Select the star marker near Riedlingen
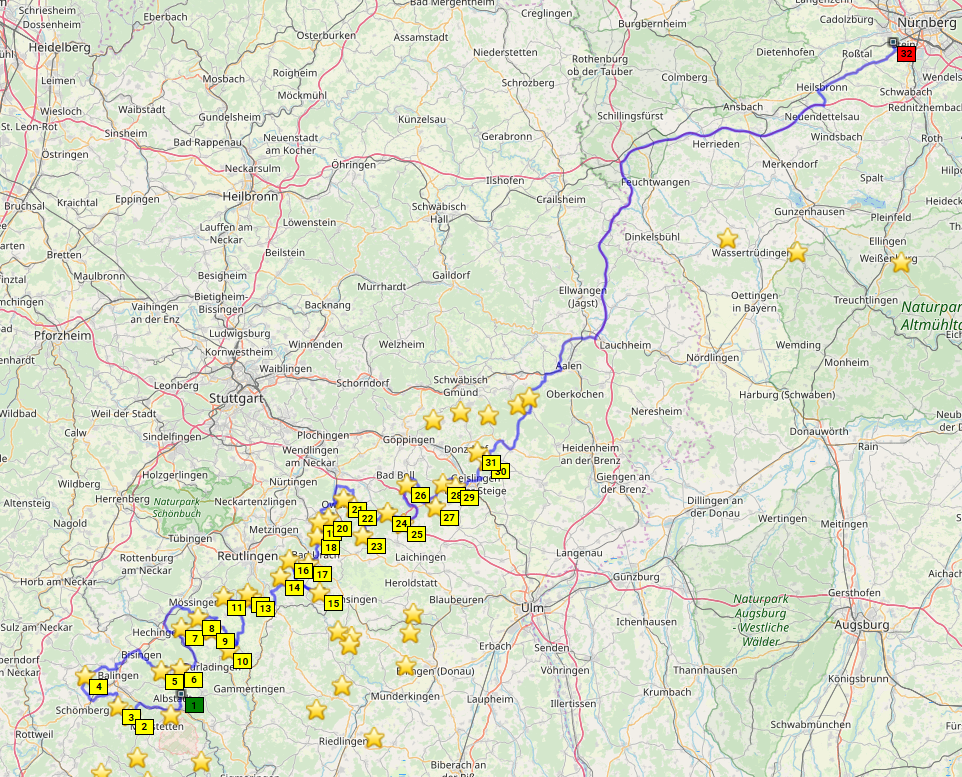Viewport: 962px width, 777px height. pyautogui.click(x=374, y=737)
